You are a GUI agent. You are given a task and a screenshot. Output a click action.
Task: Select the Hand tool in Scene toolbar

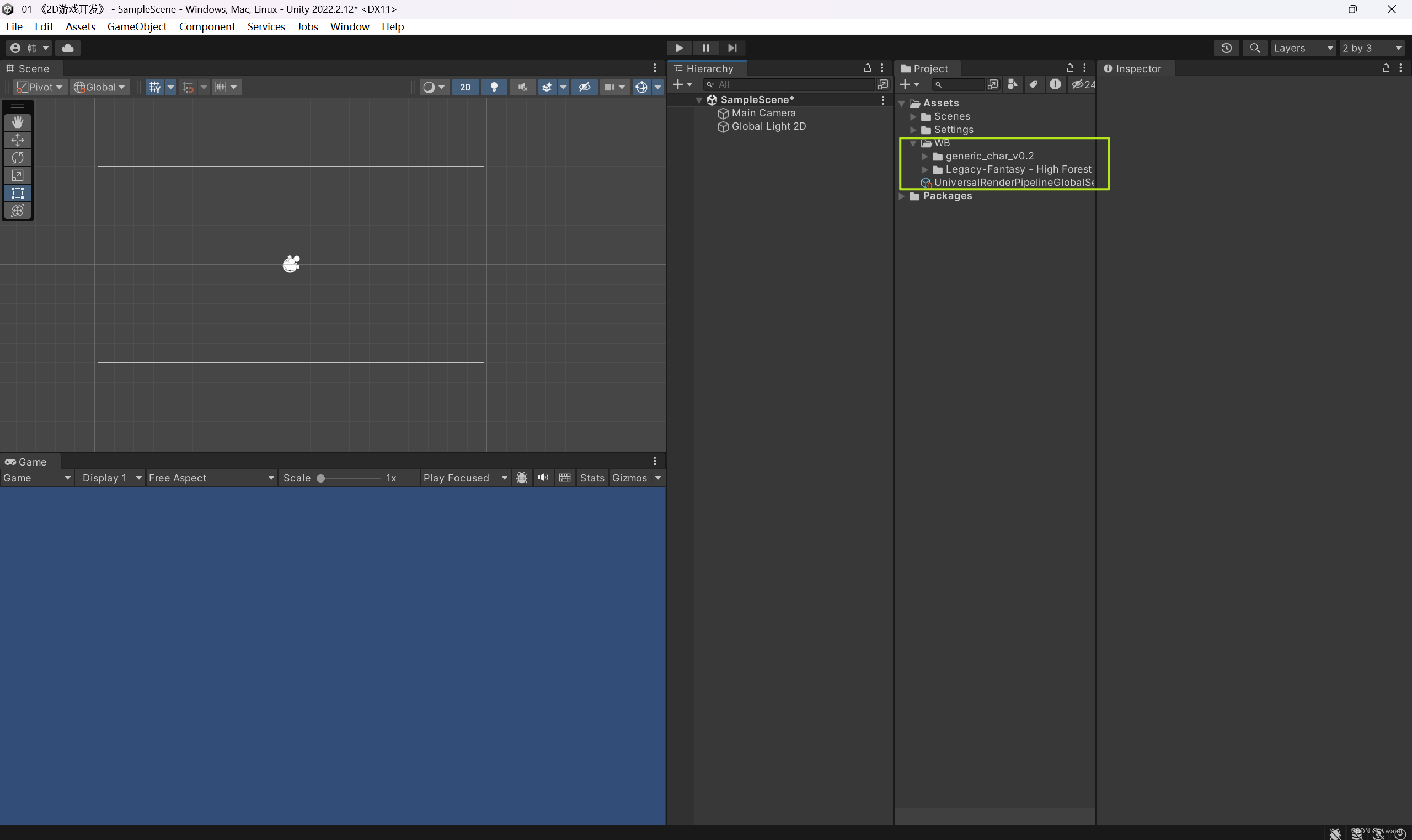[x=18, y=122]
